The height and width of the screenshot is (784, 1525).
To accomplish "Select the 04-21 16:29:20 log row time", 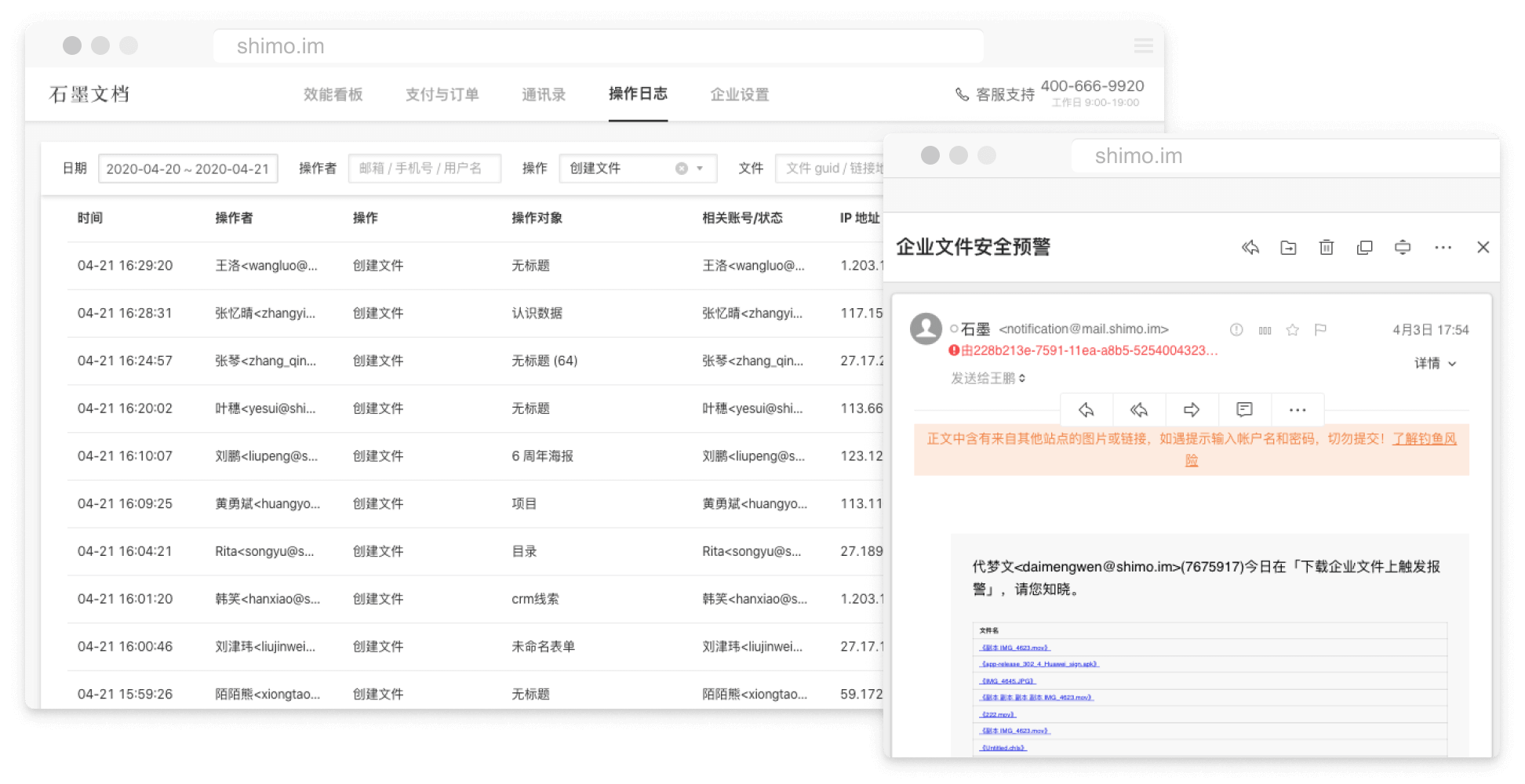I will [125, 266].
